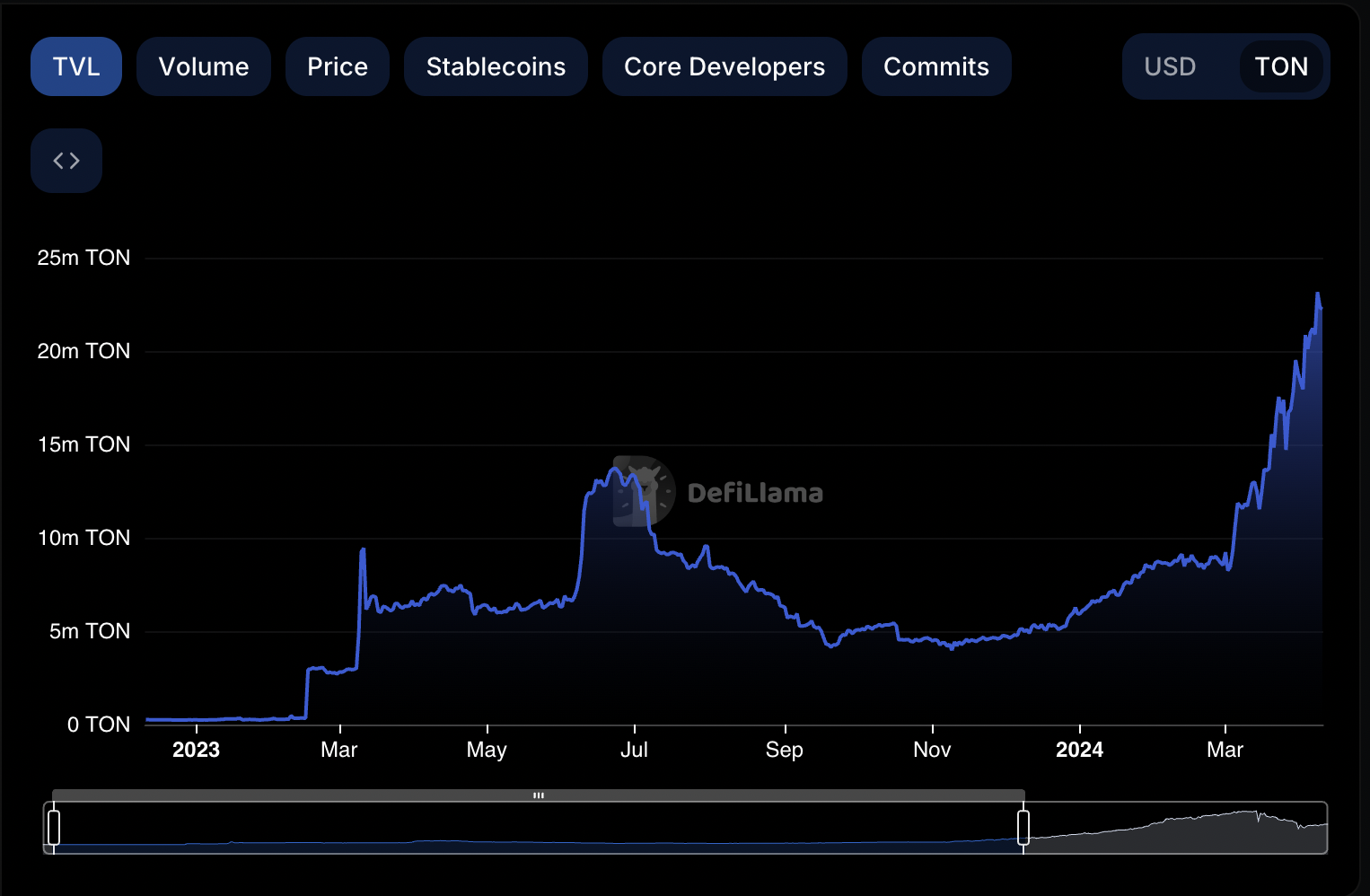Viewport: 1370px width, 896px height.
Task: Select TON as the denomination
Action: [1281, 66]
